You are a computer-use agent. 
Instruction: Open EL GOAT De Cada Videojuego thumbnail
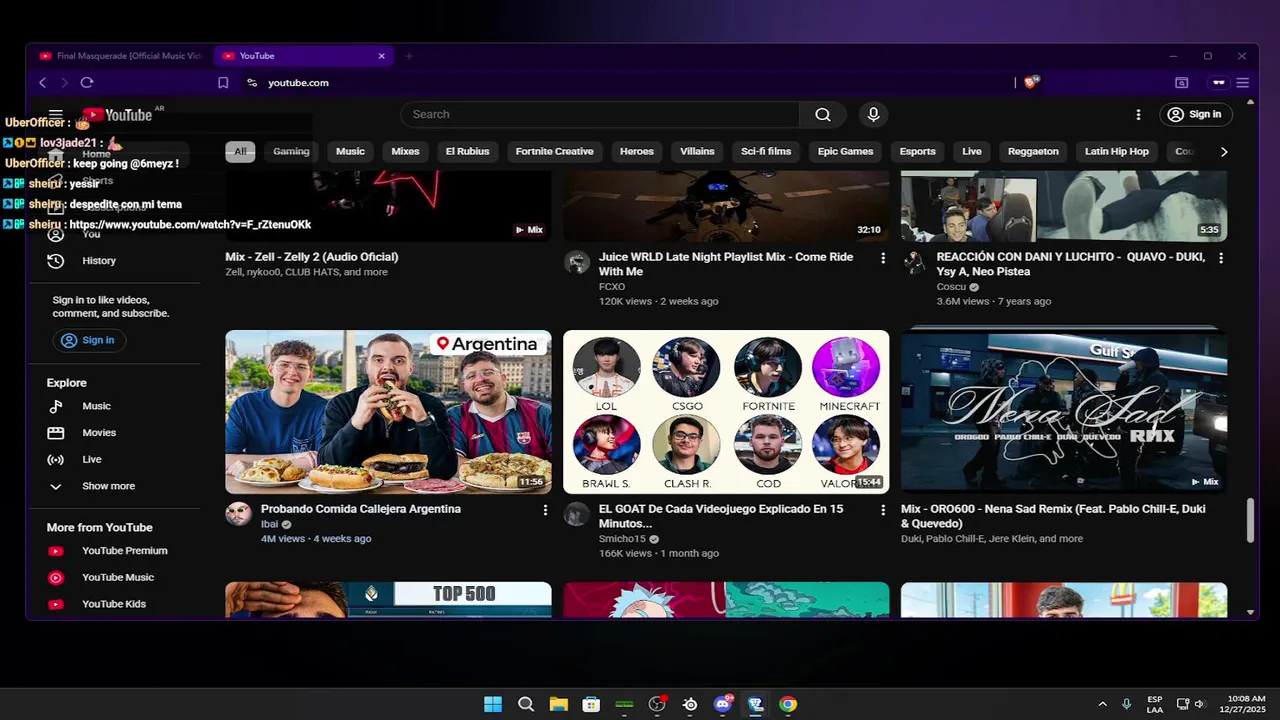click(x=726, y=412)
